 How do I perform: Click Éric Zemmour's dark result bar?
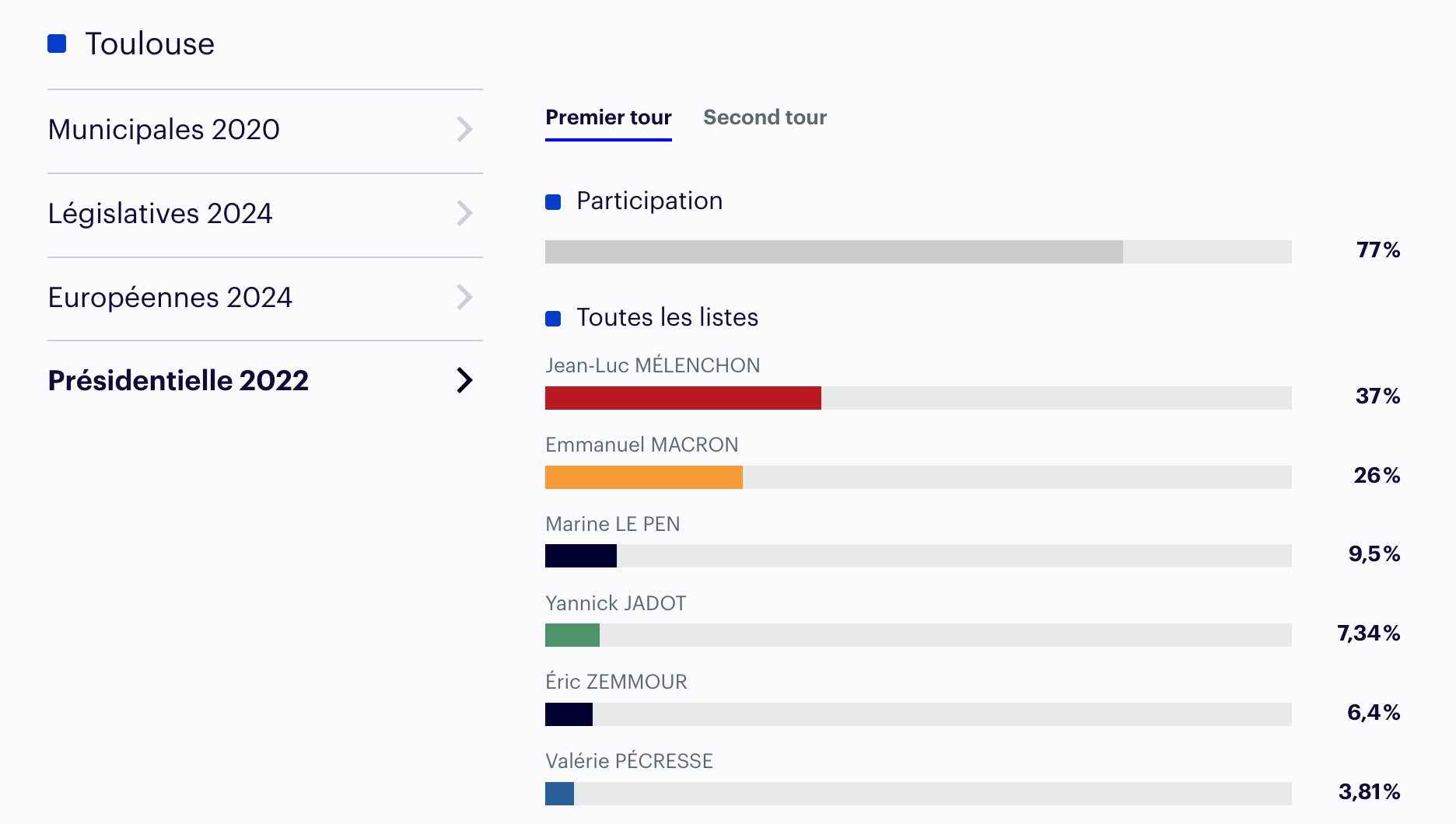click(569, 714)
